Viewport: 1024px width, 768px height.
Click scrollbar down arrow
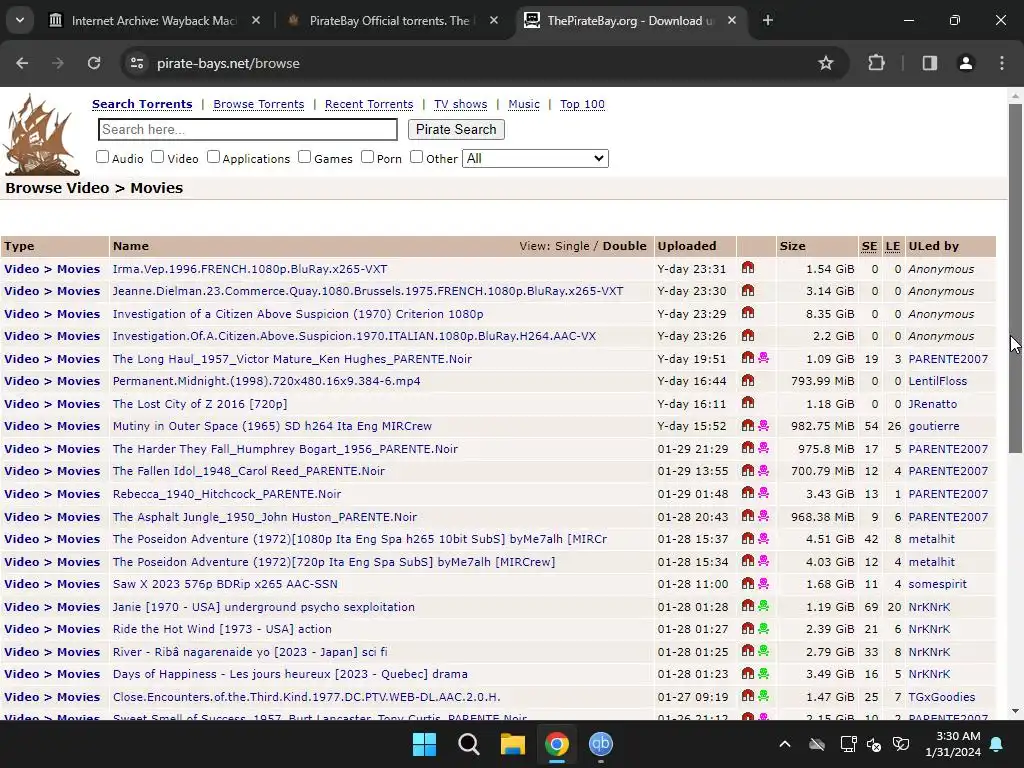pos(1015,711)
